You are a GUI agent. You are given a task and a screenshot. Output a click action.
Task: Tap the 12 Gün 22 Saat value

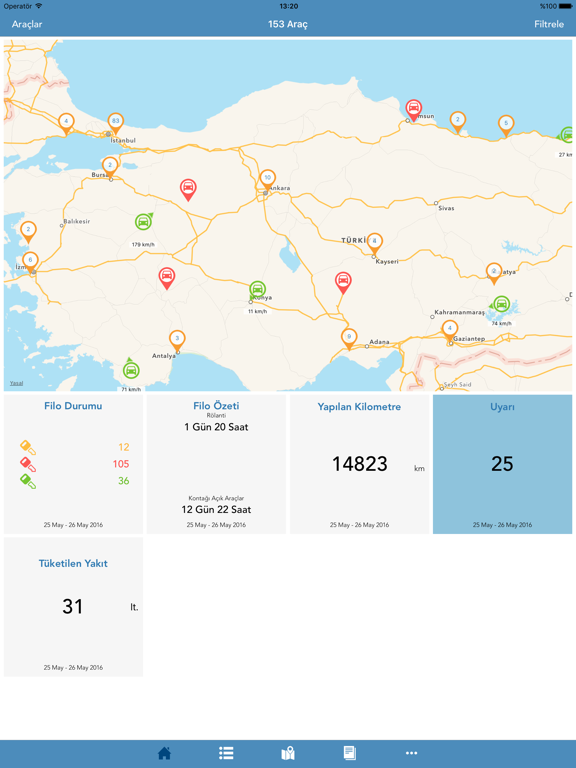[216, 509]
